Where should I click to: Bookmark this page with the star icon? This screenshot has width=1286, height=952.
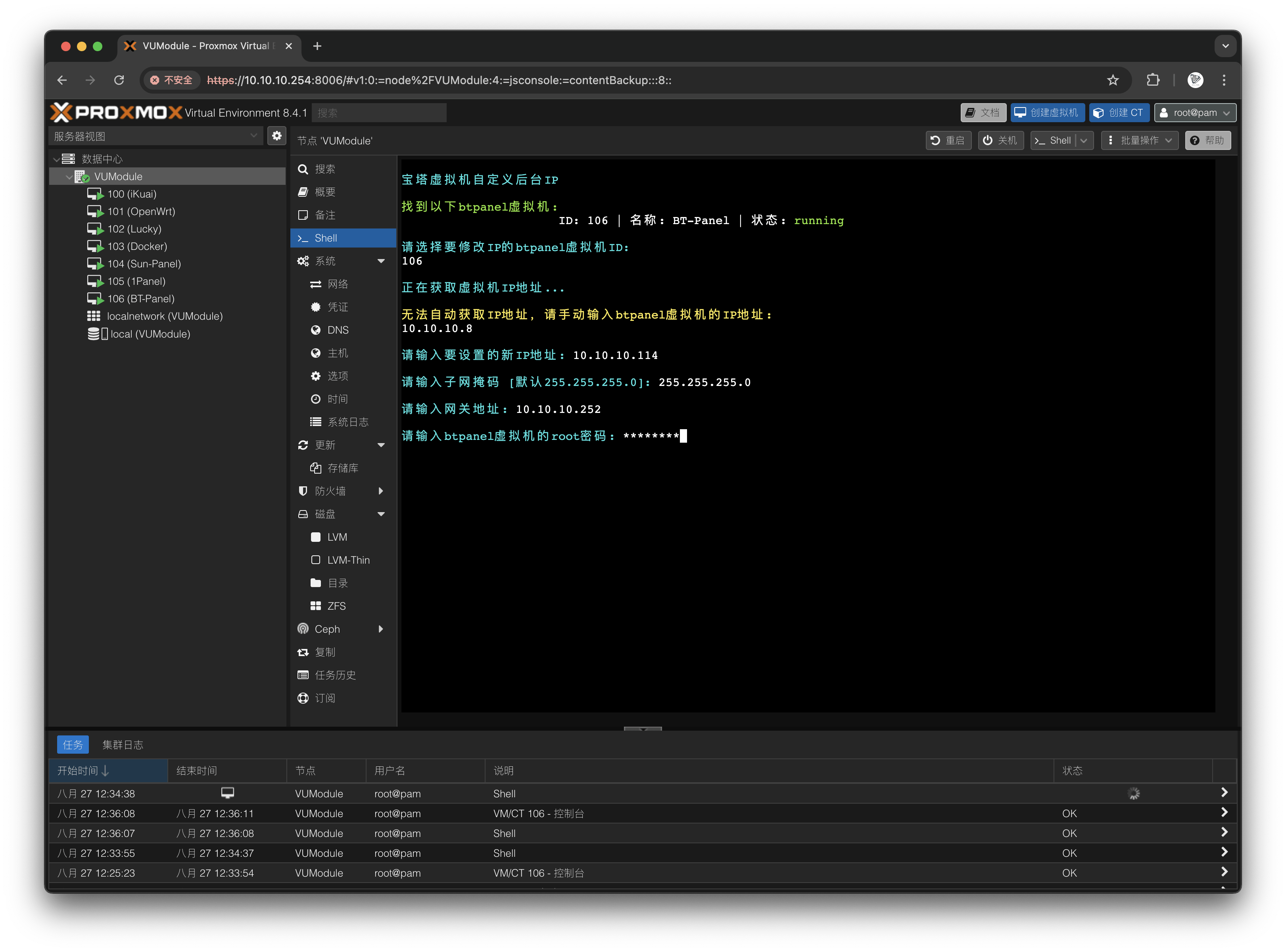(1113, 80)
